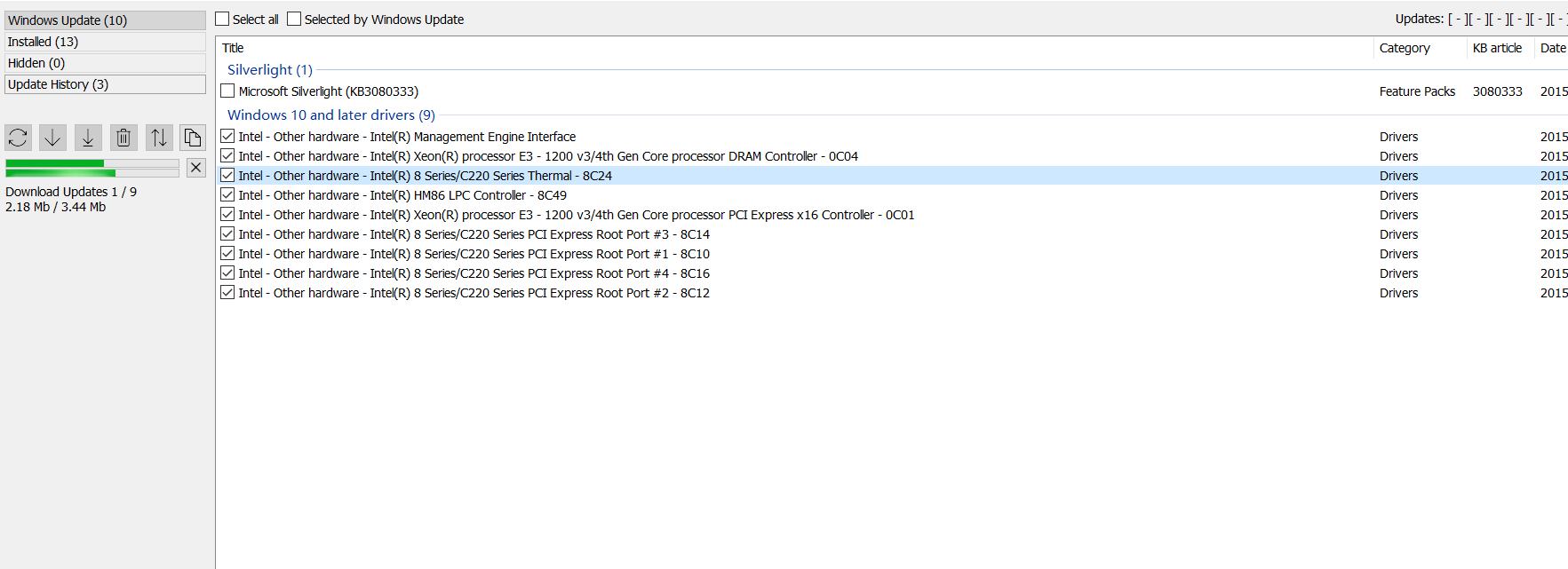Select the 8 Series/C220 Series Thermal row title

pyautogui.click(x=425, y=176)
